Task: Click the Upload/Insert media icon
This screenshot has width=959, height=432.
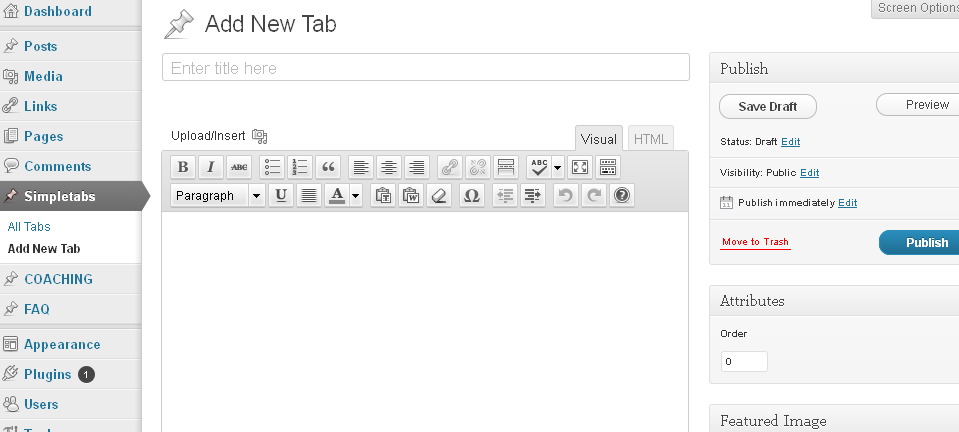Action: 260,136
